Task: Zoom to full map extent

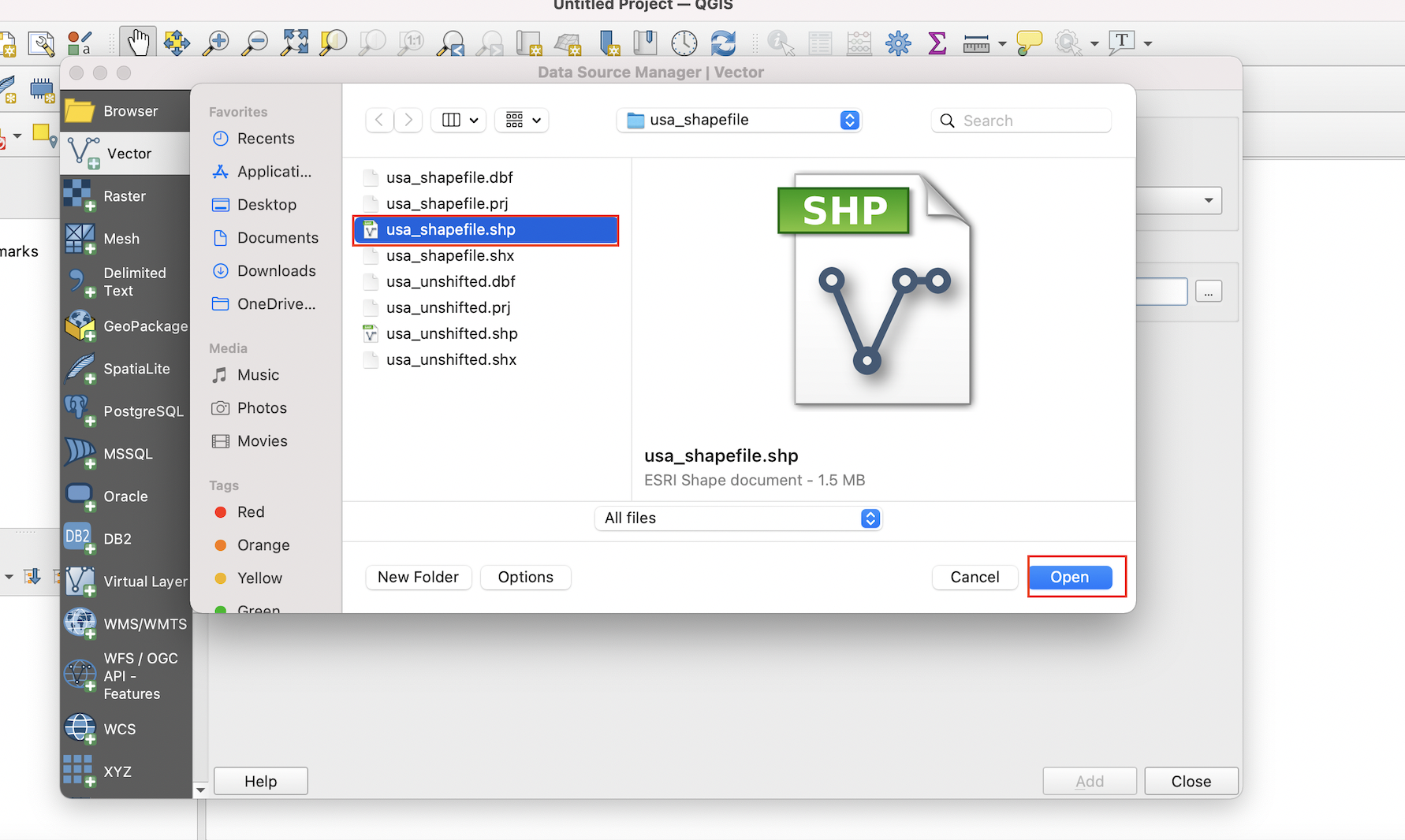Action: [294, 42]
